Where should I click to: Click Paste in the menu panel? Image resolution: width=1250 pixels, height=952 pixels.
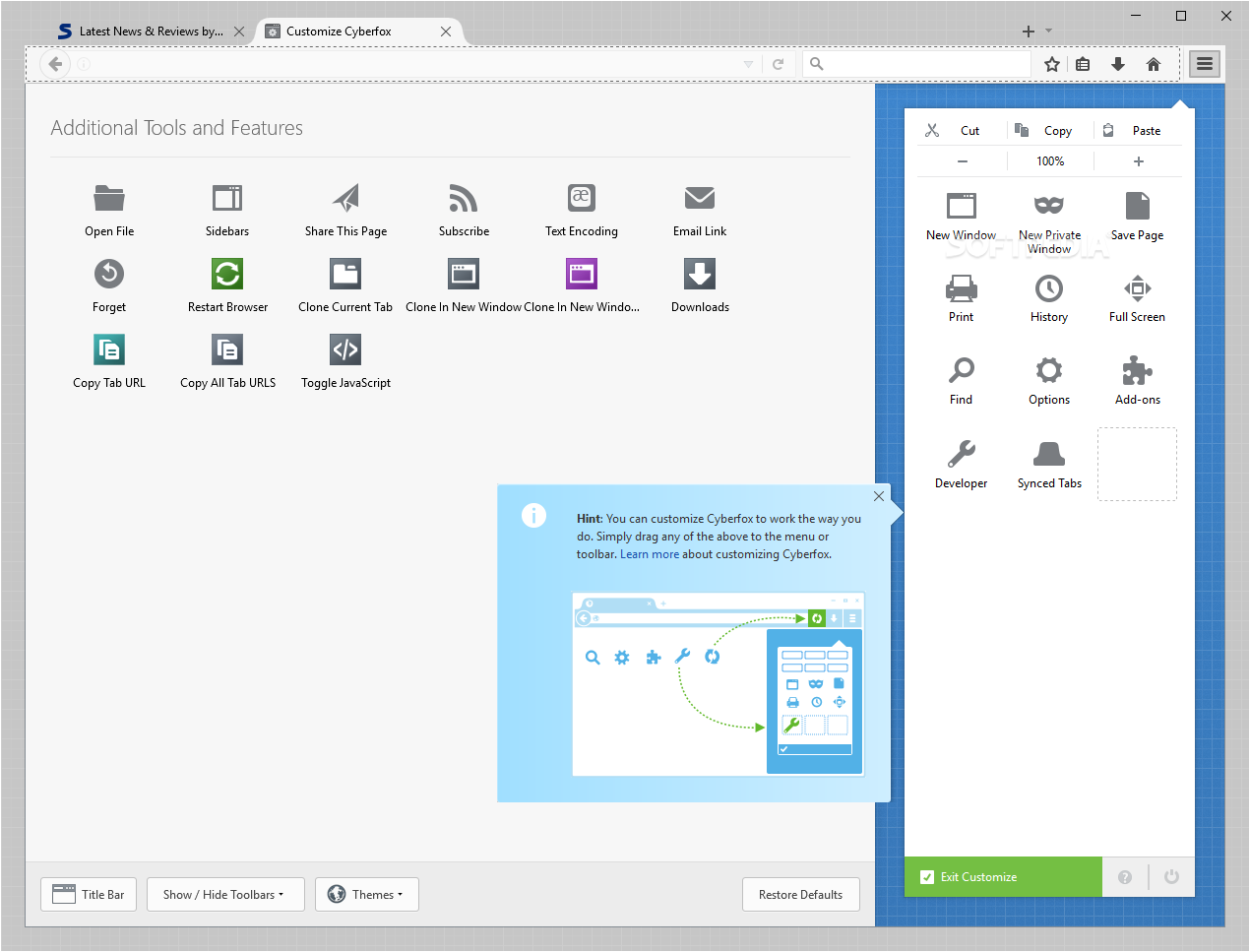pos(1138,130)
